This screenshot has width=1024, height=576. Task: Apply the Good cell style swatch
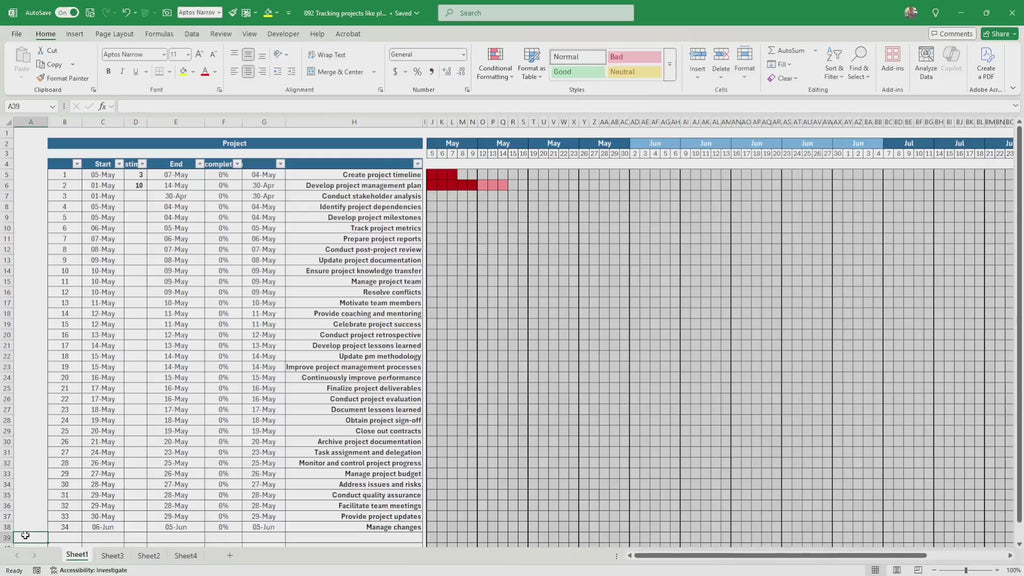[577, 72]
